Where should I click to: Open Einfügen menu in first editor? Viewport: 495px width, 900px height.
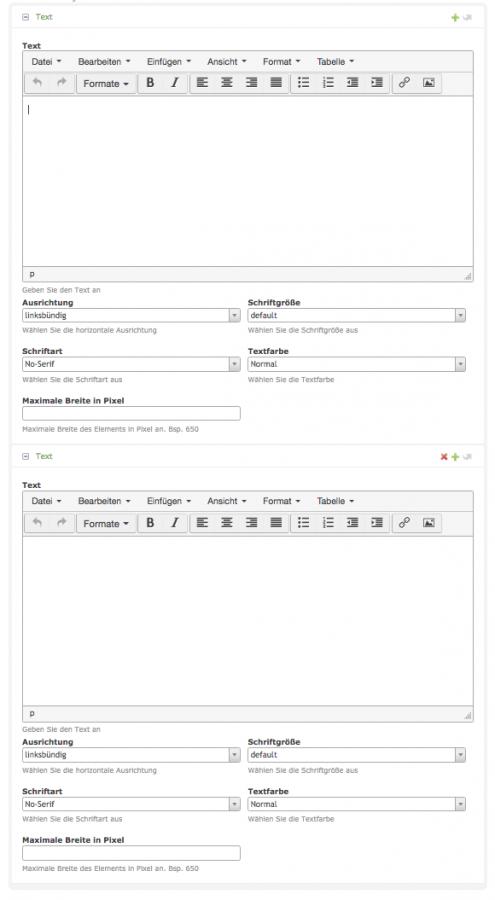[169, 61]
